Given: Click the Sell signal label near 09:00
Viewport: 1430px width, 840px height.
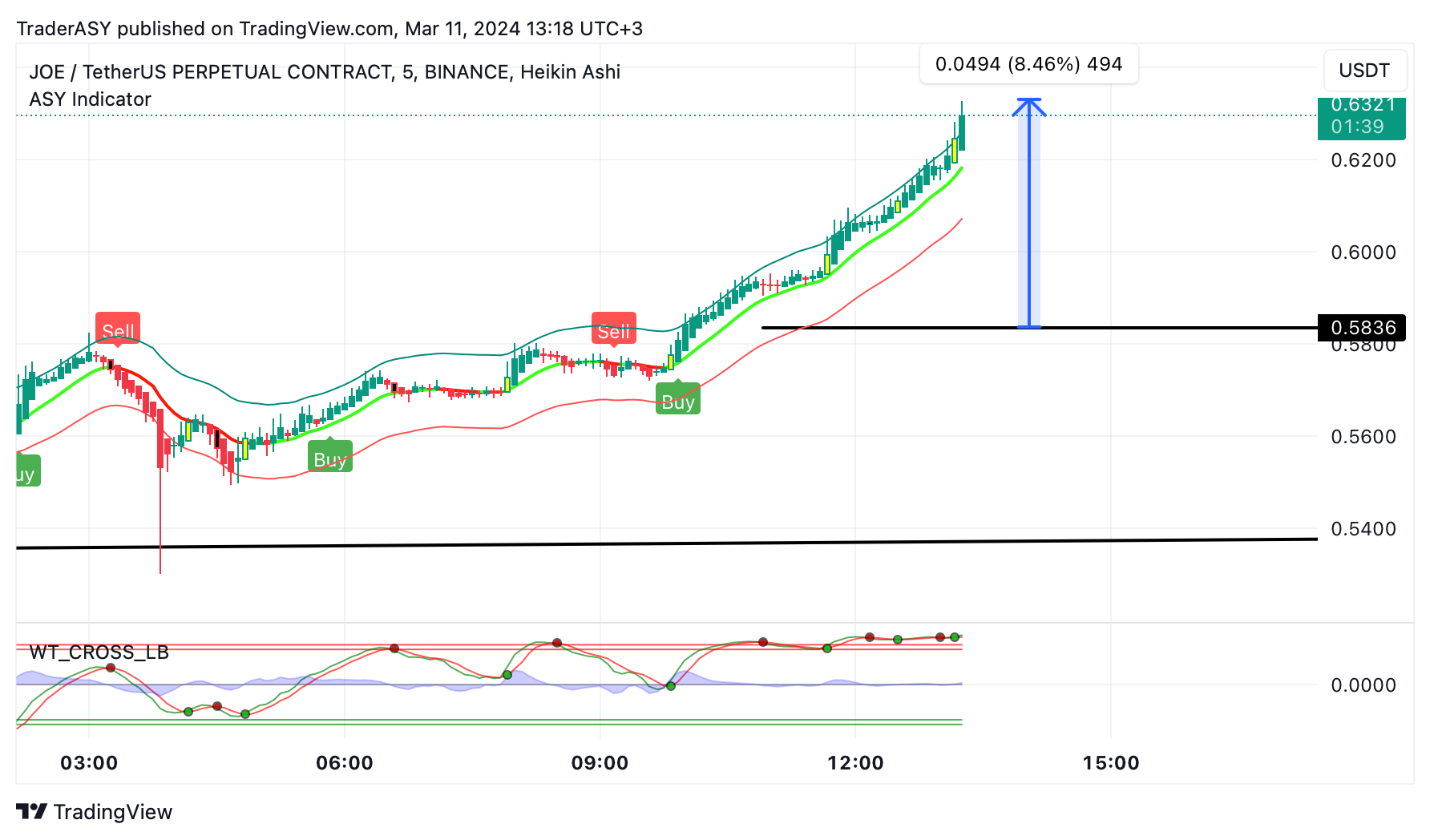Looking at the screenshot, I should (614, 330).
